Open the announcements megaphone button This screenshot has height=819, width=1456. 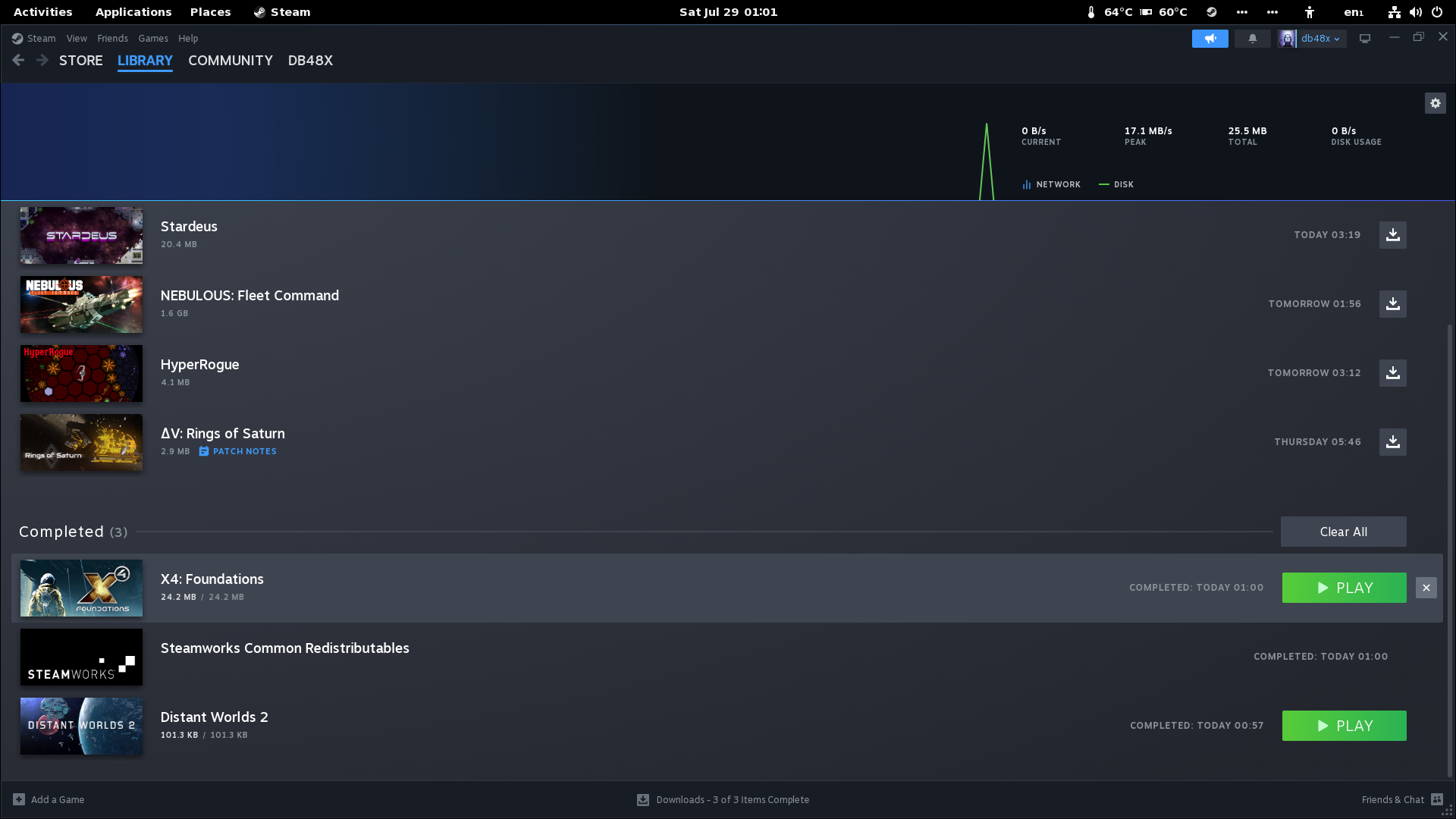pyautogui.click(x=1210, y=39)
